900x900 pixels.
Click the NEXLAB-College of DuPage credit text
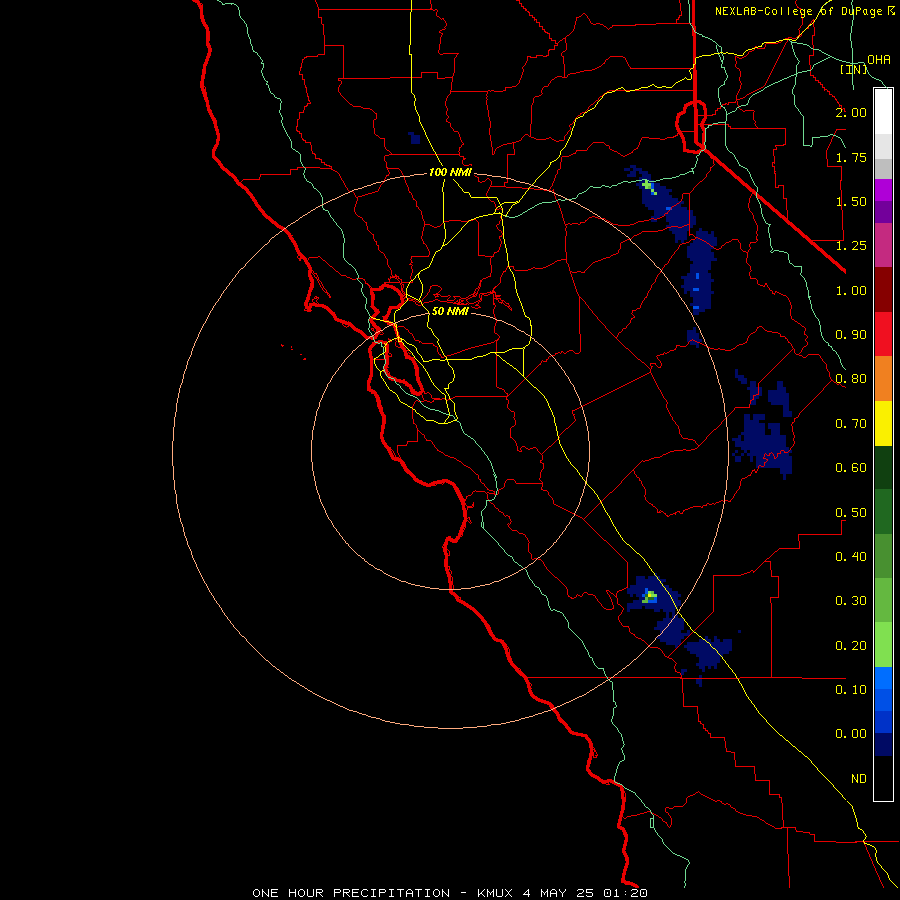coord(798,11)
